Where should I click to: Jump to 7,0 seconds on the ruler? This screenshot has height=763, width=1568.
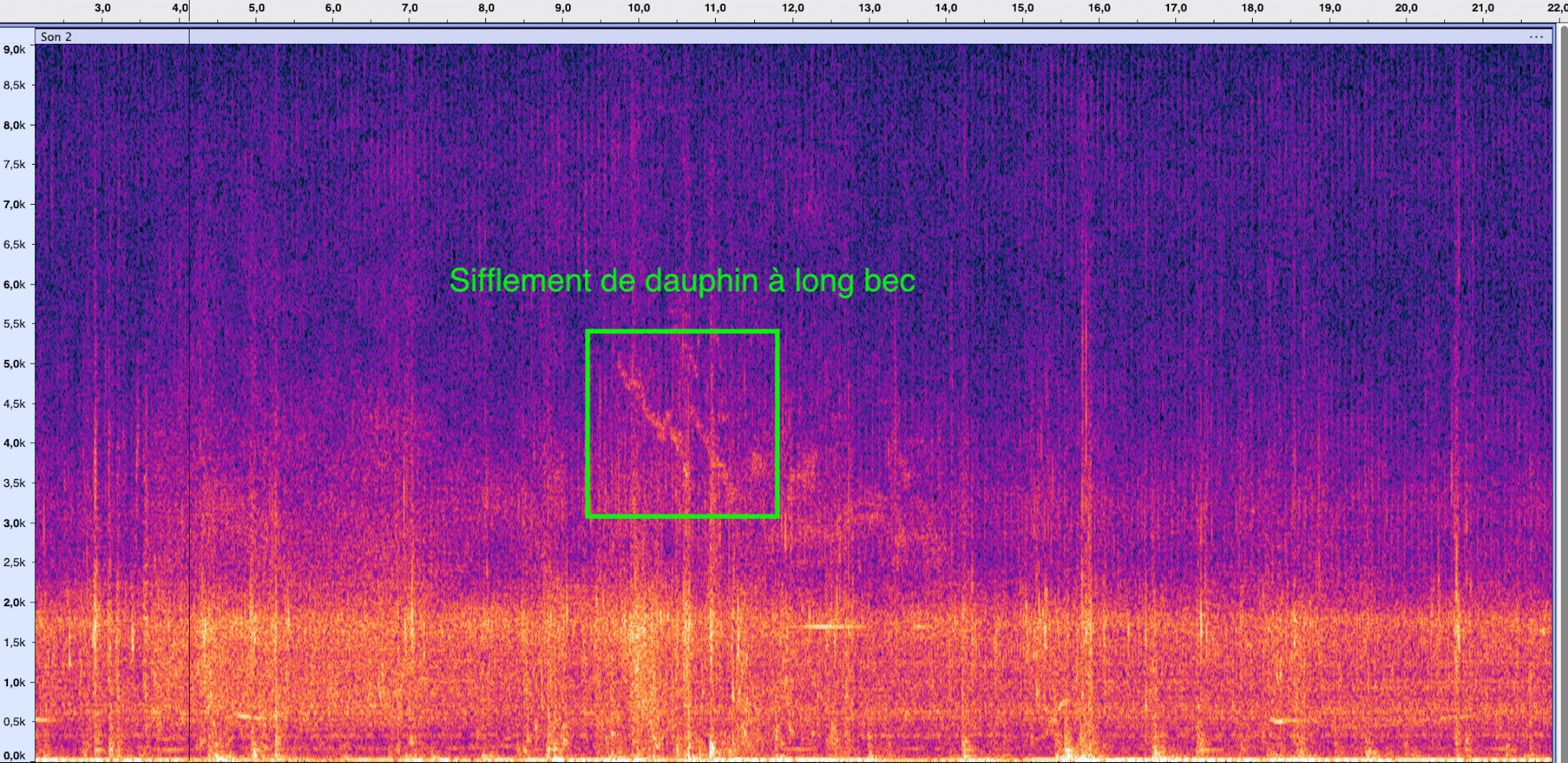click(x=409, y=9)
